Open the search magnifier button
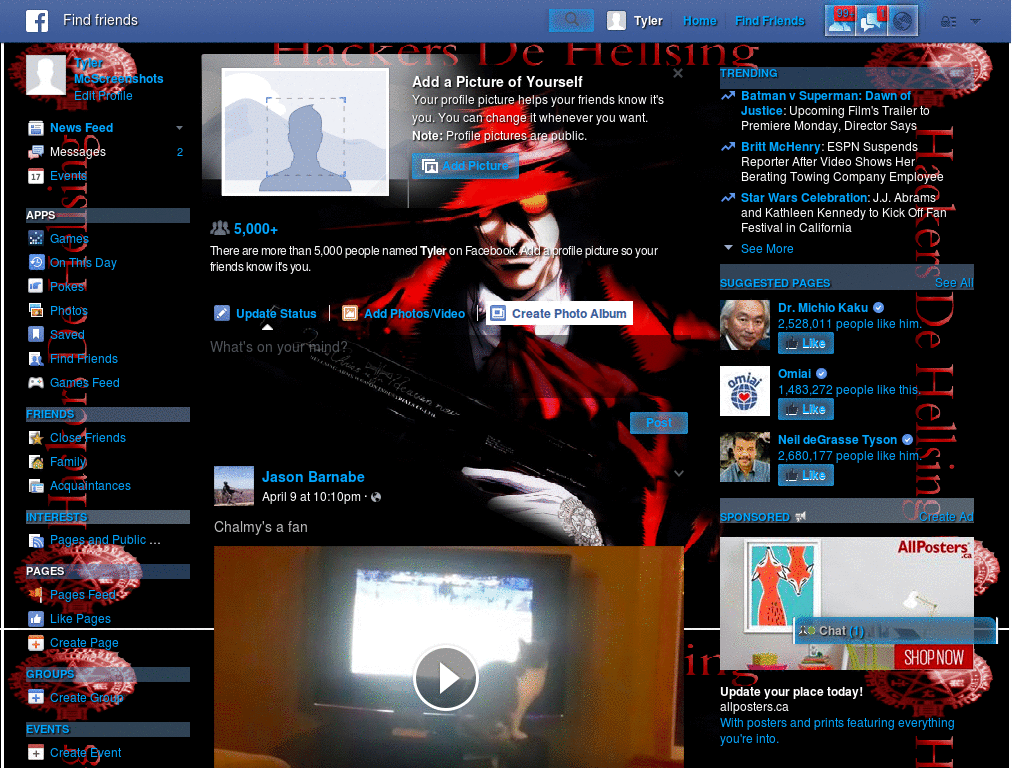 coord(571,20)
